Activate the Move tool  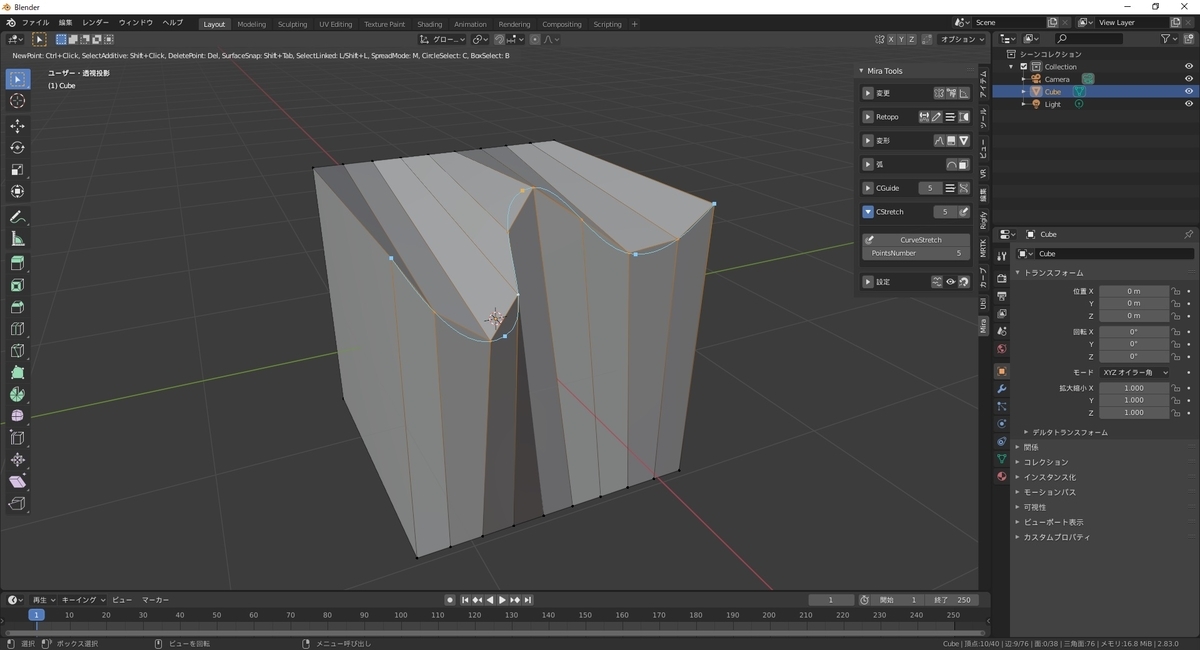pos(17,126)
